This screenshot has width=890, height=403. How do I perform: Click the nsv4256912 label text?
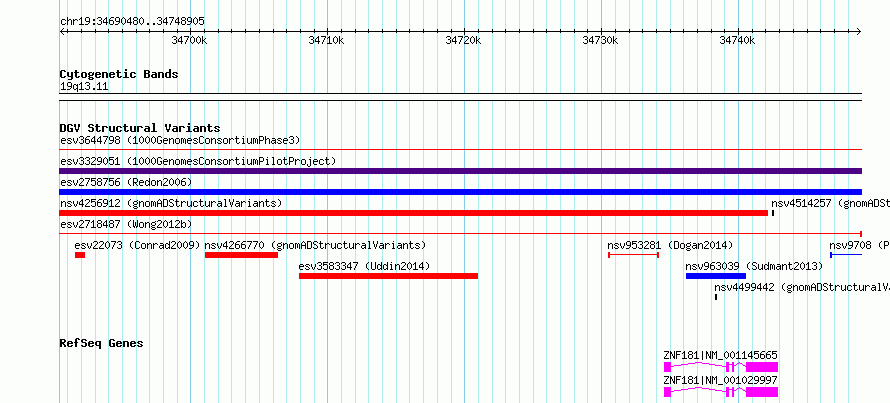[171, 203]
